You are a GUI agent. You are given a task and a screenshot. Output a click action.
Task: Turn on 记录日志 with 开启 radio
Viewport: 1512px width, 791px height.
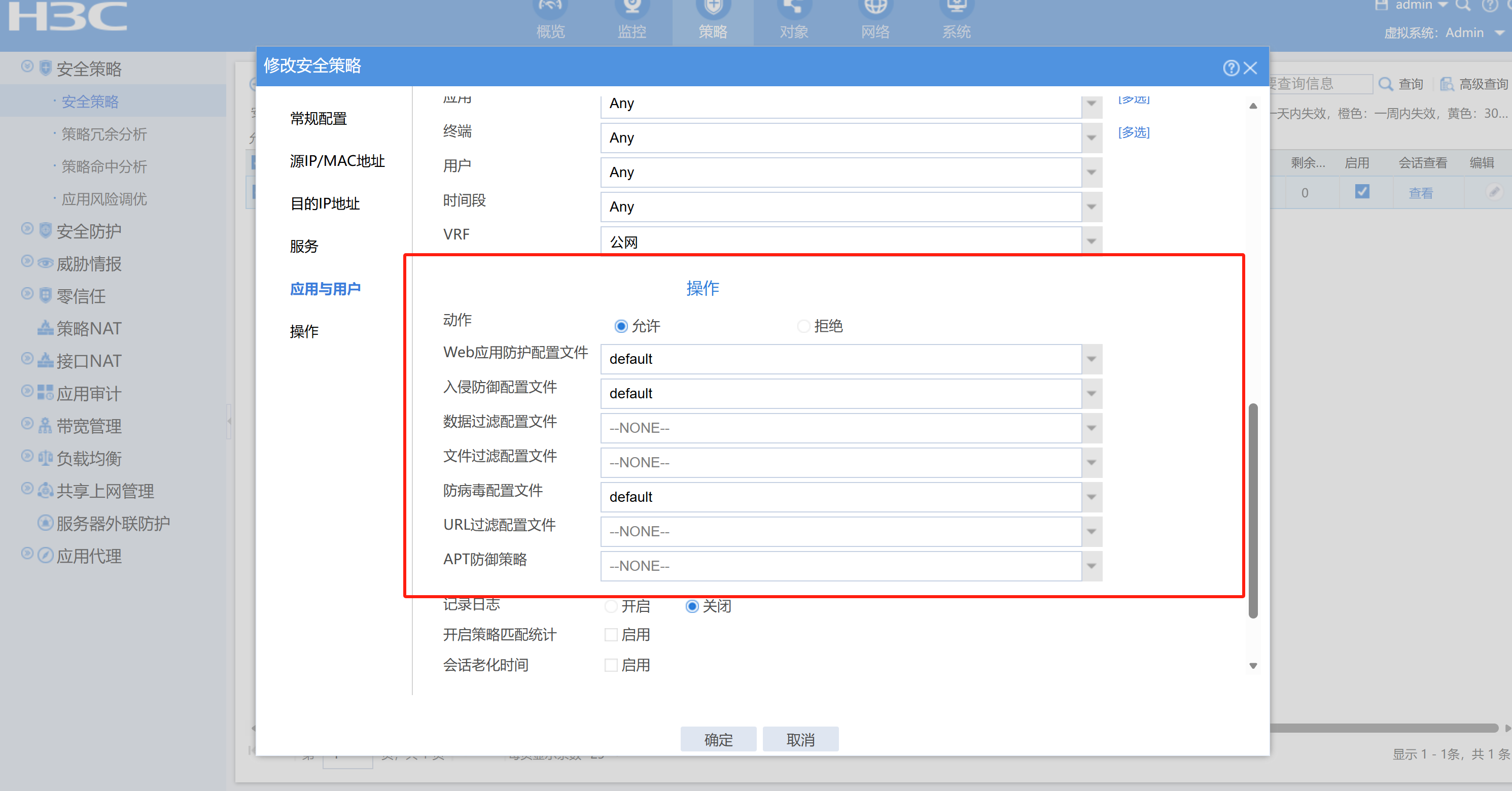(x=611, y=606)
